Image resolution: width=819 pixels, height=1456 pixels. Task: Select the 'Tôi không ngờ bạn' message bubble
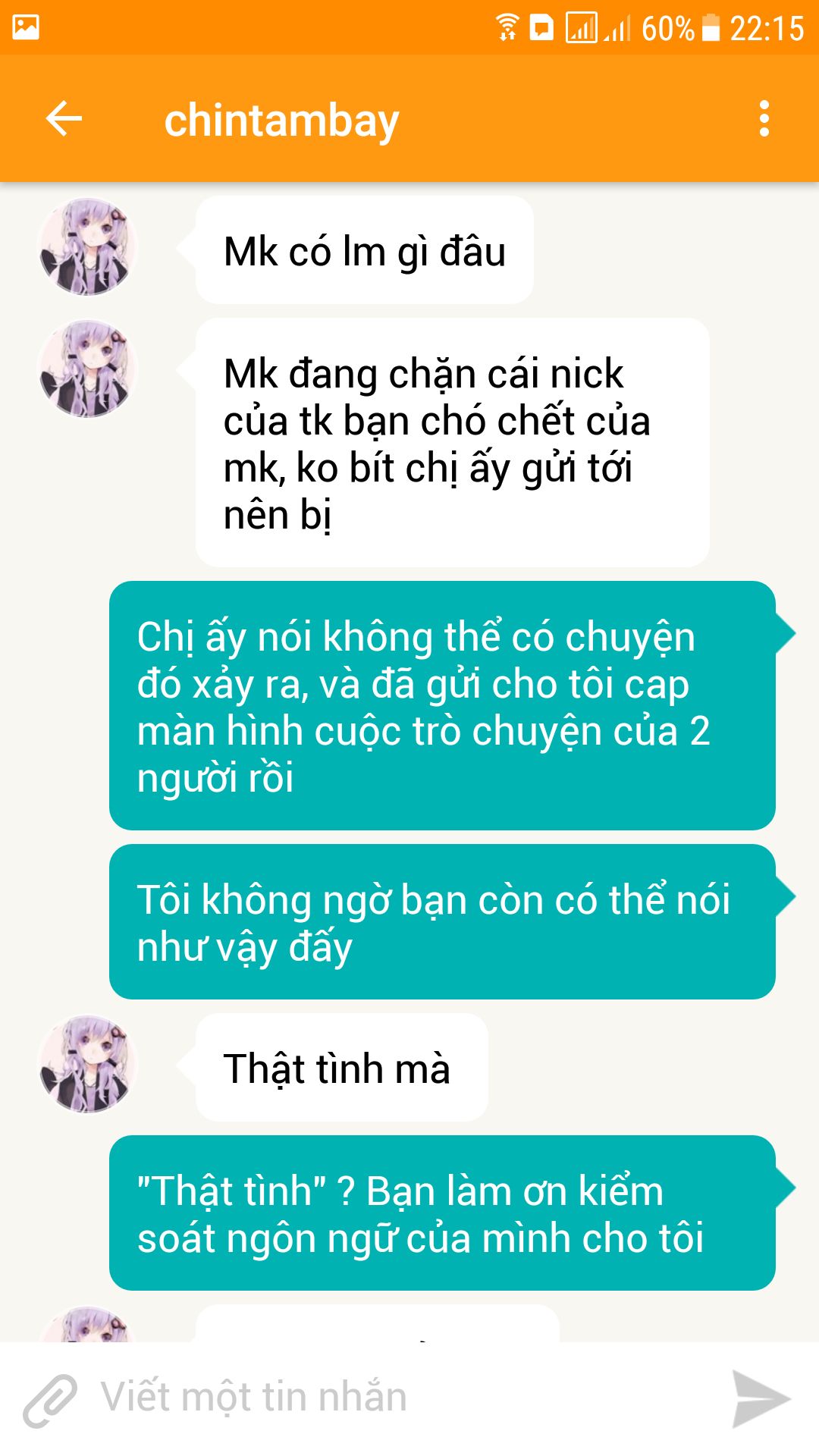(x=442, y=922)
